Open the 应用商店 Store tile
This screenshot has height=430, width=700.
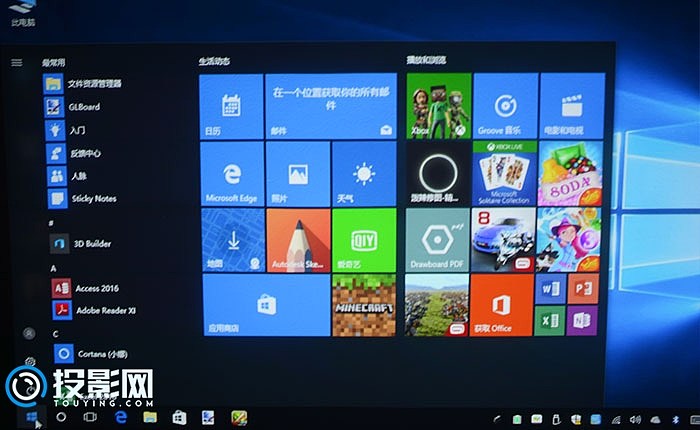pos(266,305)
